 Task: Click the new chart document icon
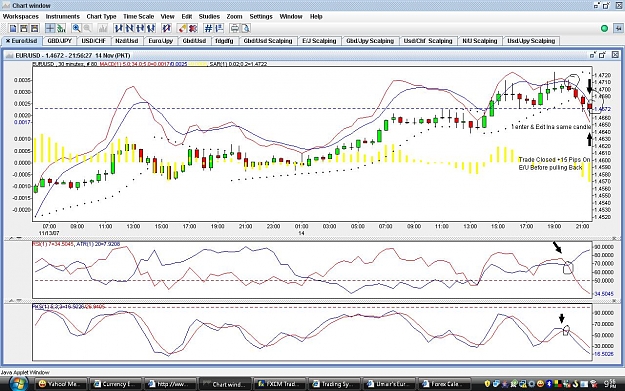[13, 28]
